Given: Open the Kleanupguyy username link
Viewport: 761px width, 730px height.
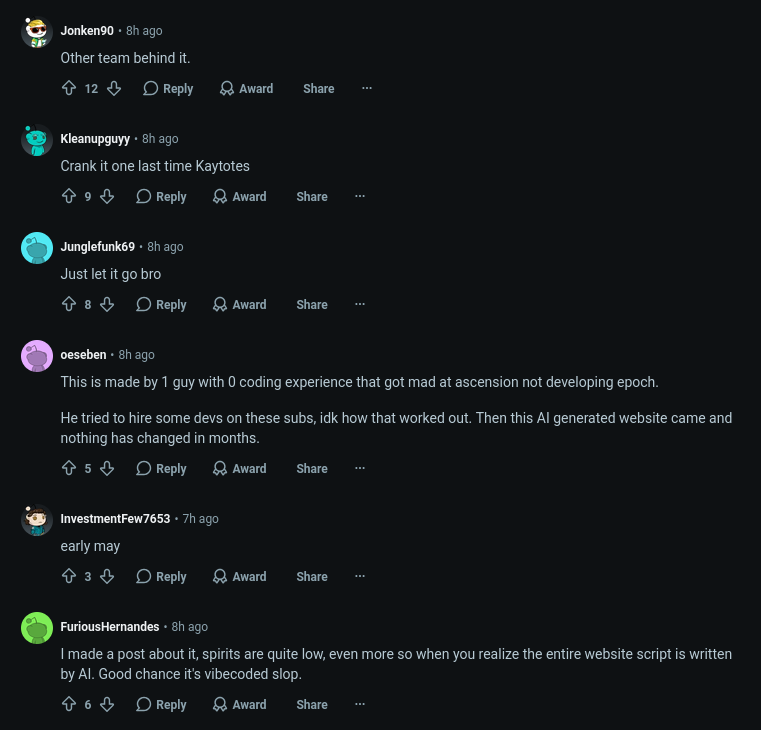Looking at the screenshot, I should click(x=95, y=139).
